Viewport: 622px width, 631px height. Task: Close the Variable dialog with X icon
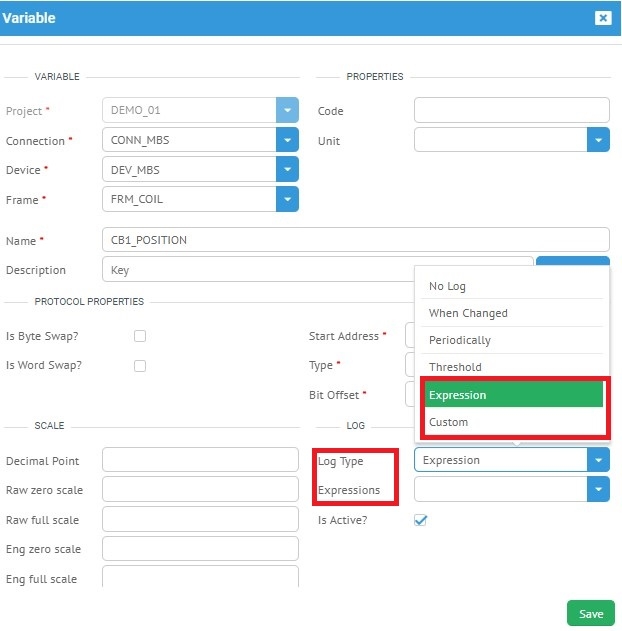click(602, 18)
